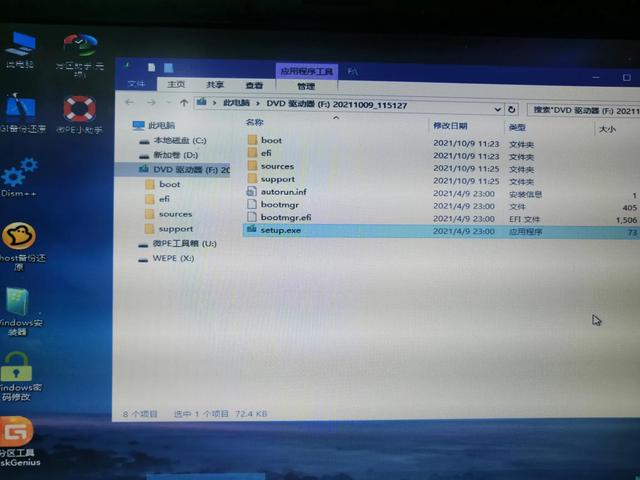Open boot folder in navigation tree

(163, 184)
